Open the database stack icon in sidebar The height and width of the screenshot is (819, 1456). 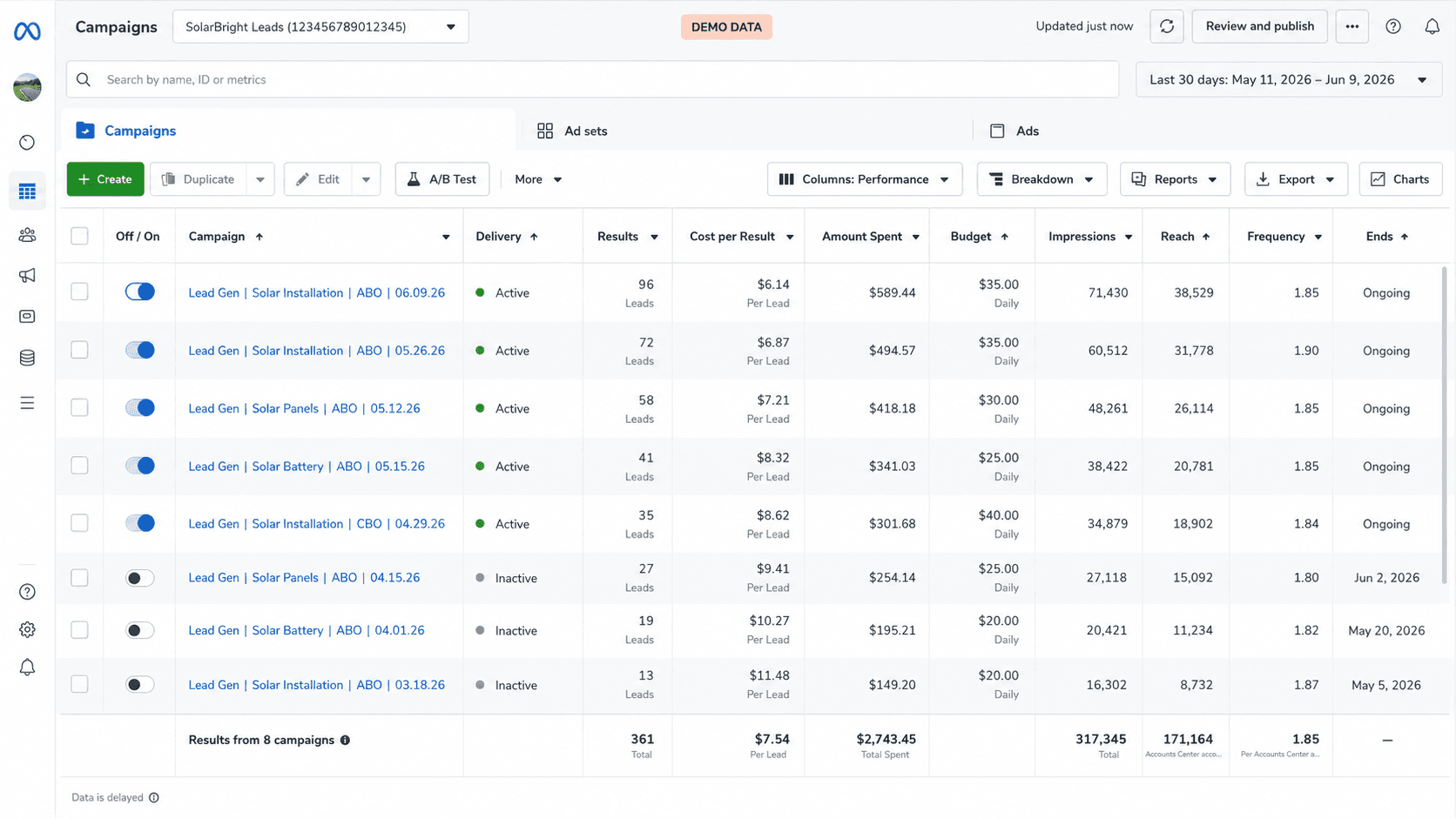tap(27, 358)
